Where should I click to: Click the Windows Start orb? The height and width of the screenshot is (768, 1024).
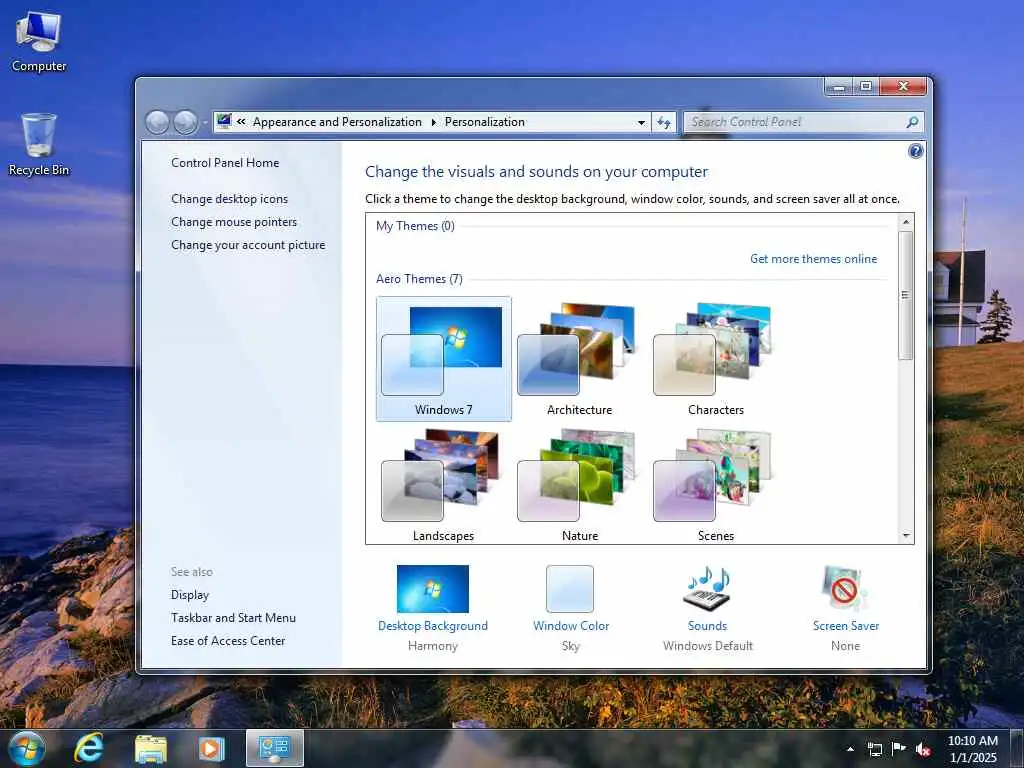26,748
